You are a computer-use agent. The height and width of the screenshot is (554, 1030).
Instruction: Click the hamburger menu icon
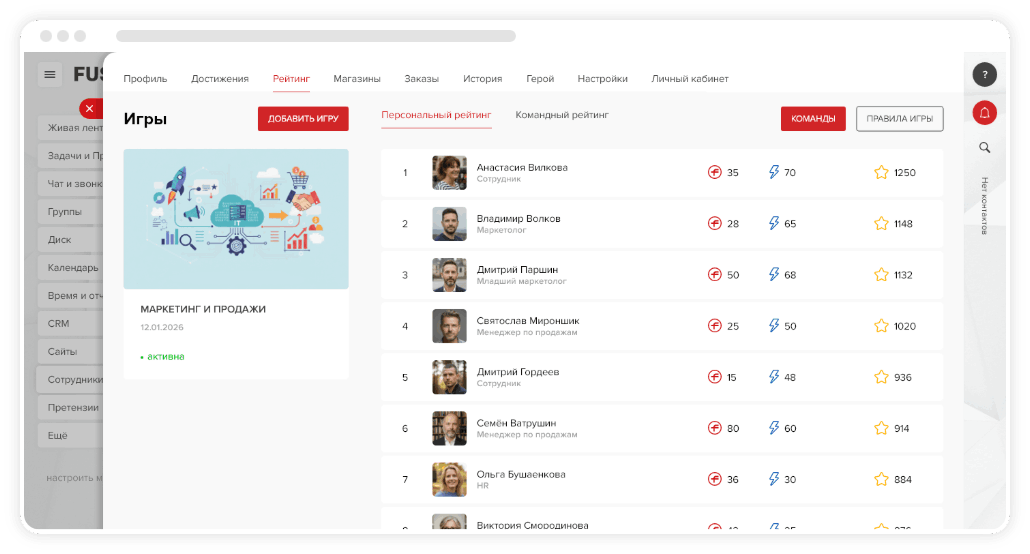51,75
